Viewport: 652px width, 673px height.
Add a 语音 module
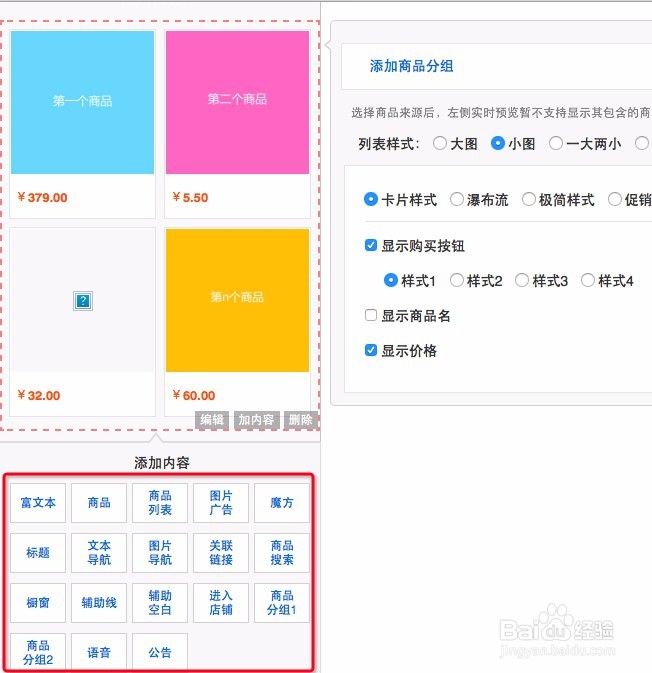pyautogui.click(x=99, y=652)
